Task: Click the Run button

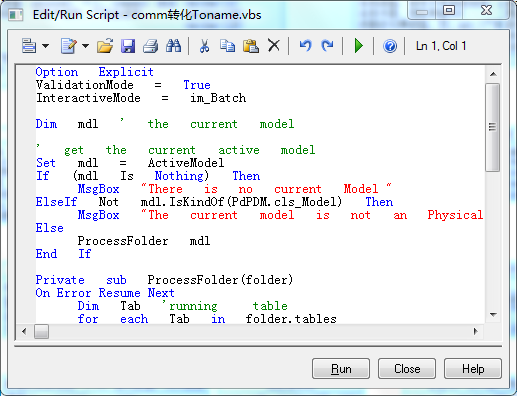Action: [341, 369]
